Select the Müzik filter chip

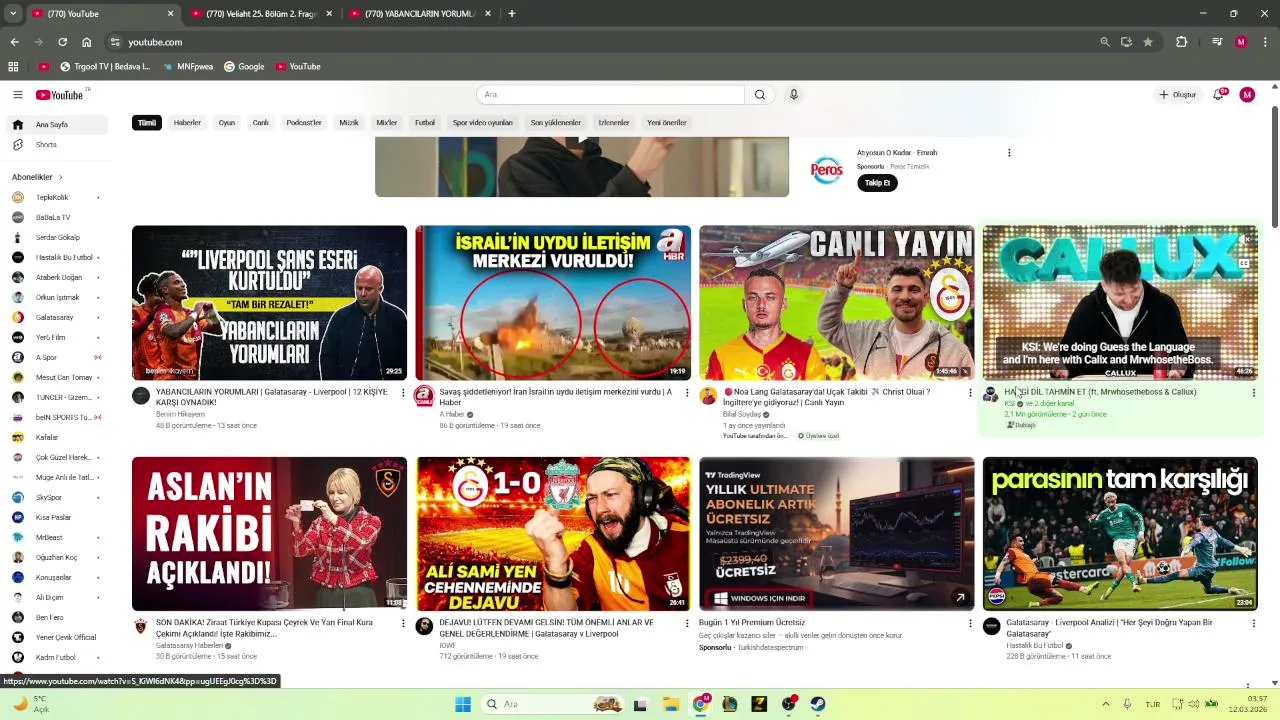[349, 123]
